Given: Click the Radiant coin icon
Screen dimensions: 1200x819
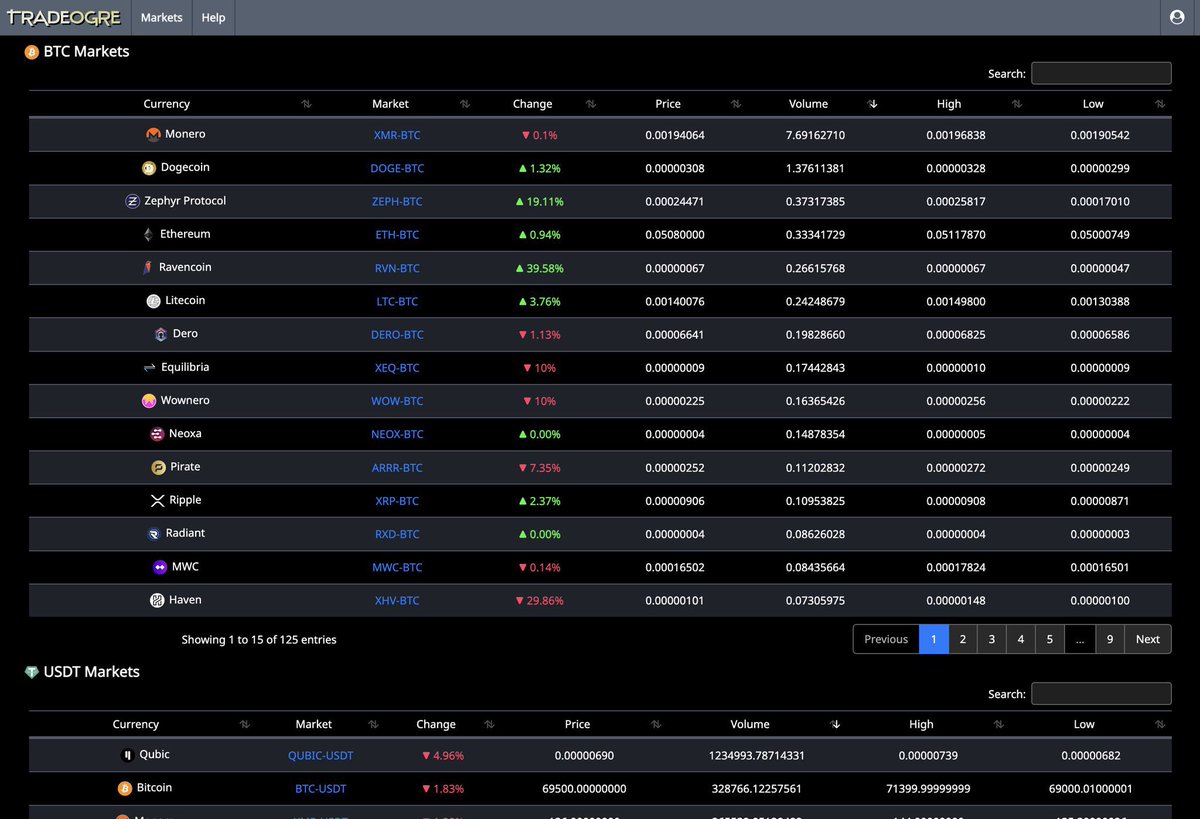Looking at the screenshot, I should pos(154,534).
